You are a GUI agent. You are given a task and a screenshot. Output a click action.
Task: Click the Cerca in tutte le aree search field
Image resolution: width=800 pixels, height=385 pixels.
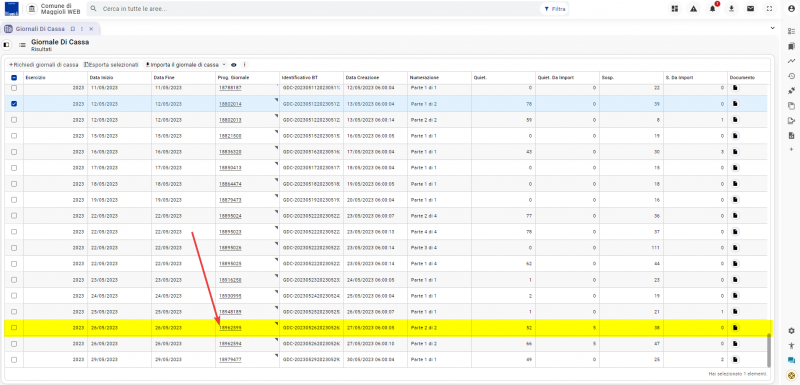[316, 9]
